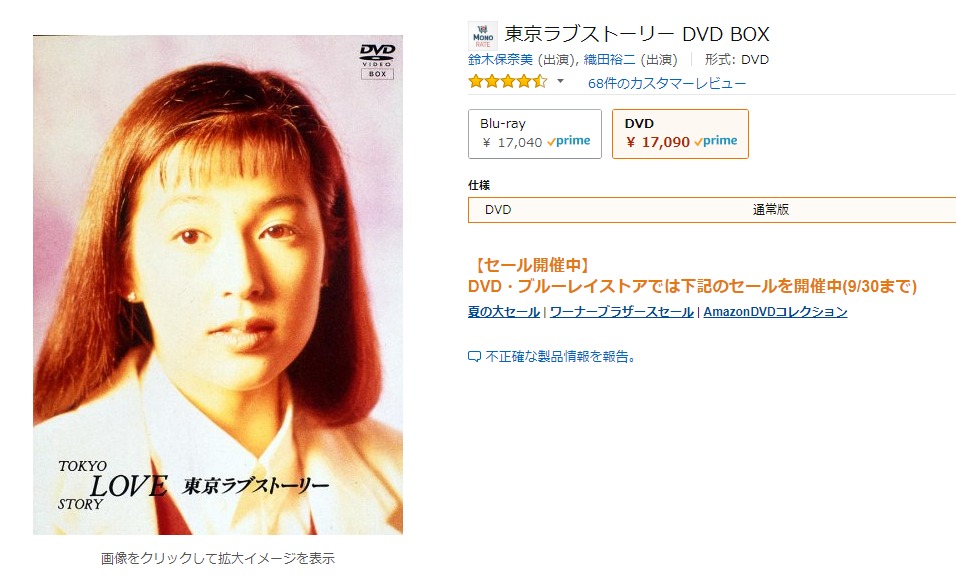The height and width of the screenshot is (579, 956).
Task: Click 不正確な製品情報を報告 link
Action: [x=561, y=357]
